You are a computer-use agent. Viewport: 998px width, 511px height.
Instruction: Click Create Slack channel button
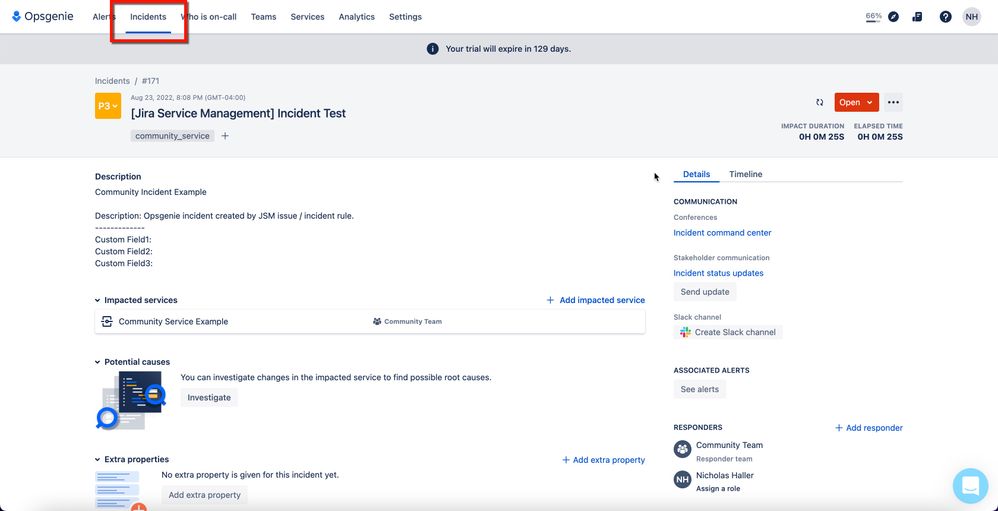point(728,332)
